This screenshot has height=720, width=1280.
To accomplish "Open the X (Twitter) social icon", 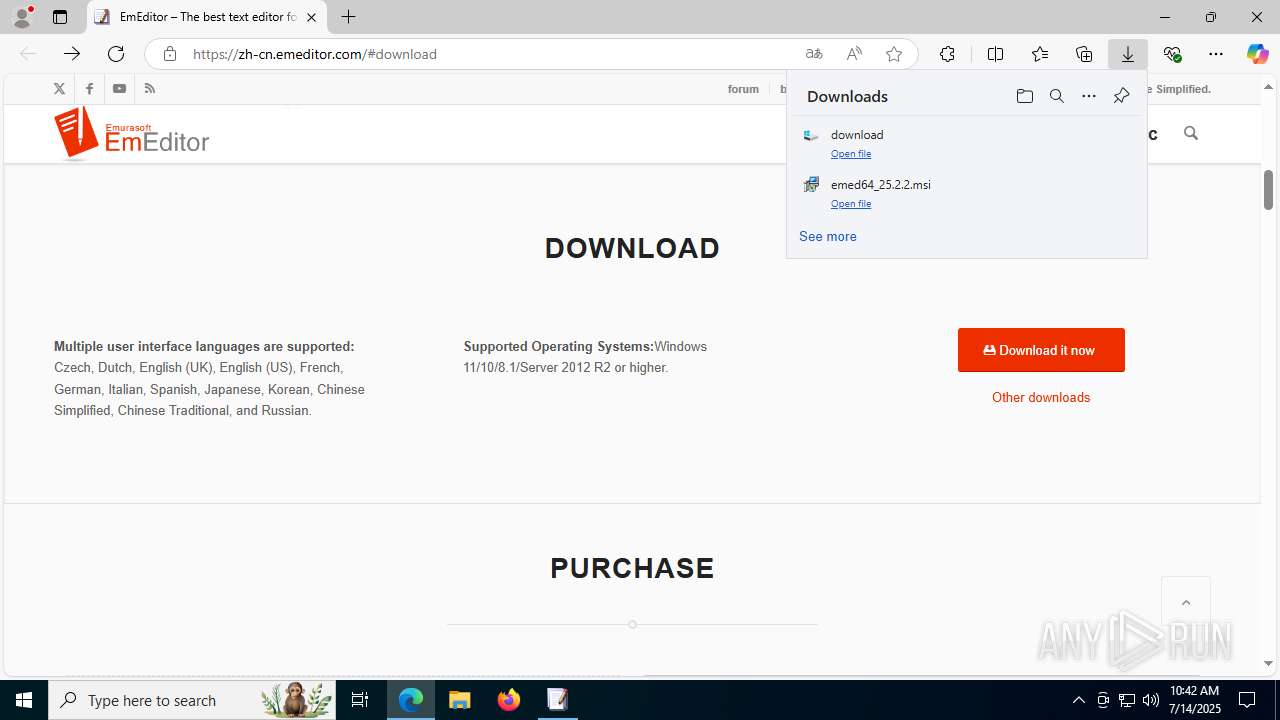I will (60, 89).
